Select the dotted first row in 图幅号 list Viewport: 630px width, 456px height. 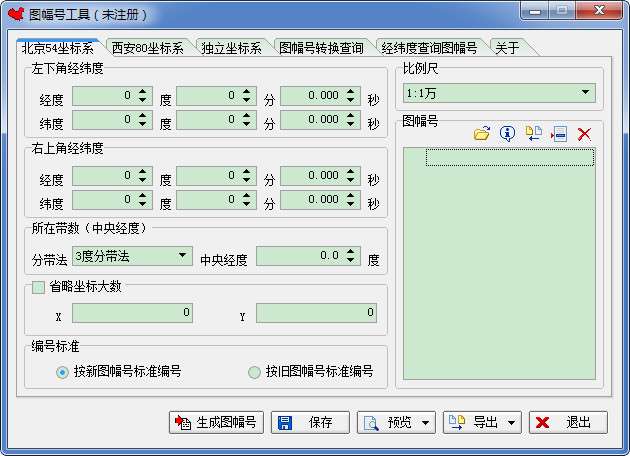tap(510, 157)
